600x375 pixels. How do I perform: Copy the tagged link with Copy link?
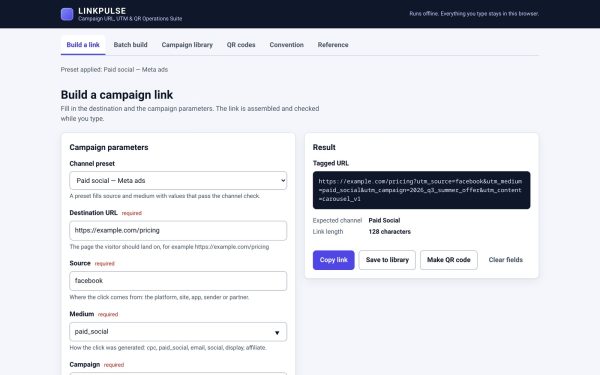coord(334,260)
